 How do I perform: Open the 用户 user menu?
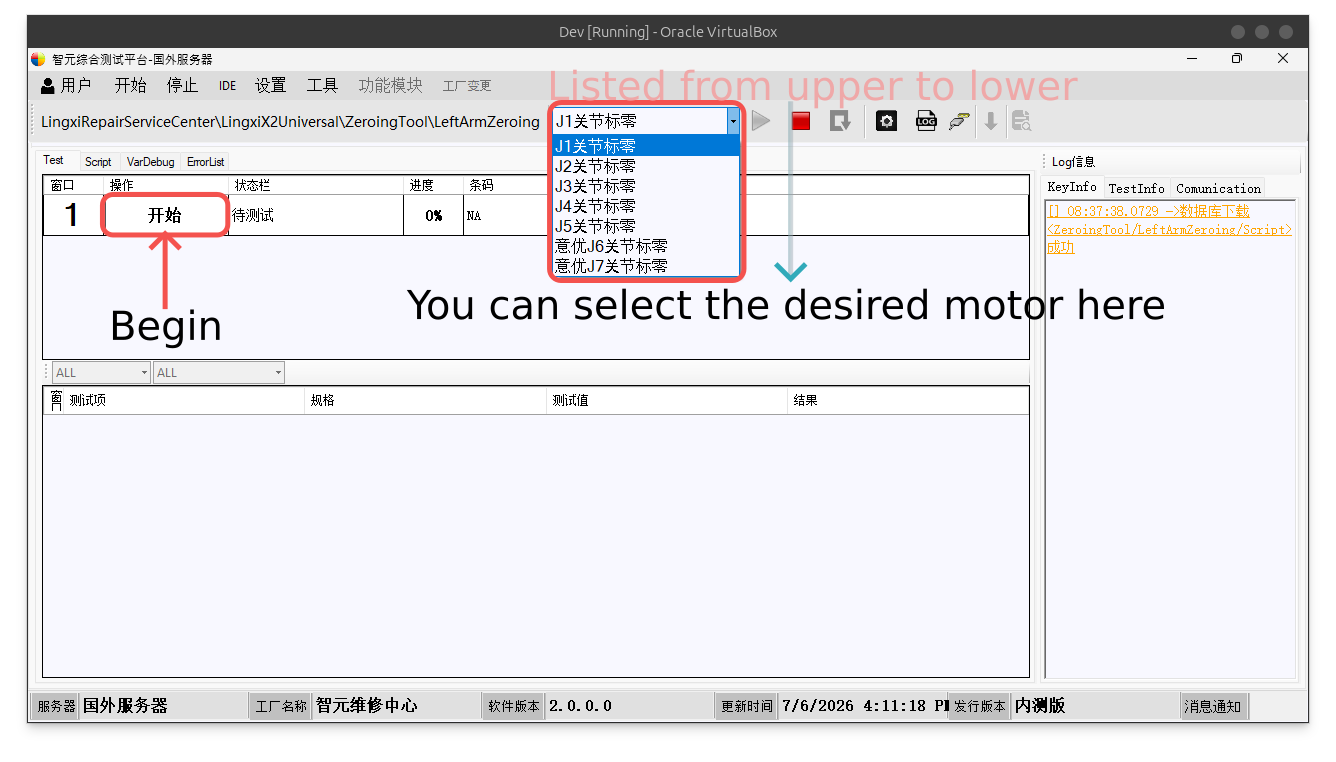tap(66, 86)
